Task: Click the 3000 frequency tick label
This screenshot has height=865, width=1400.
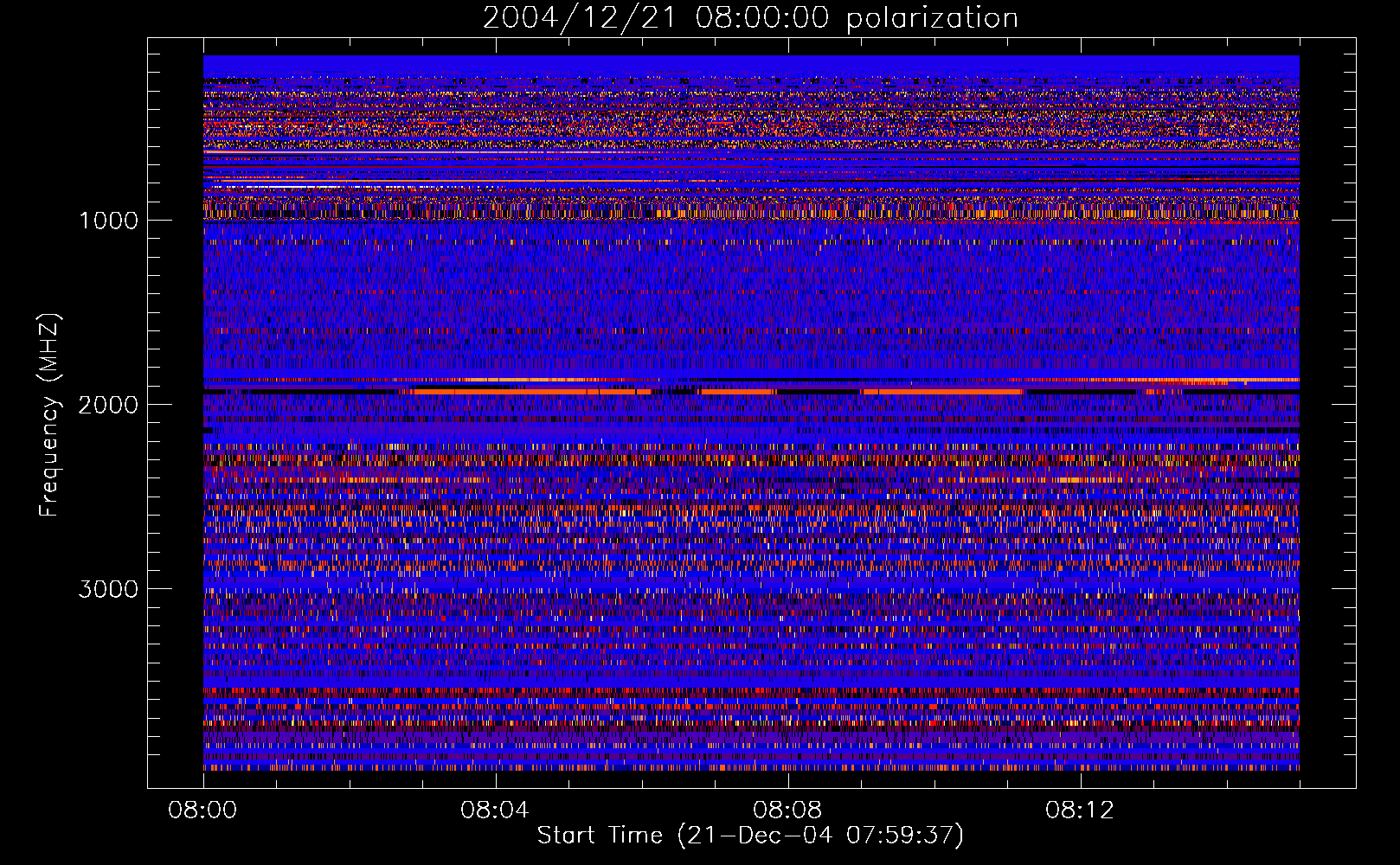Action: (108, 589)
